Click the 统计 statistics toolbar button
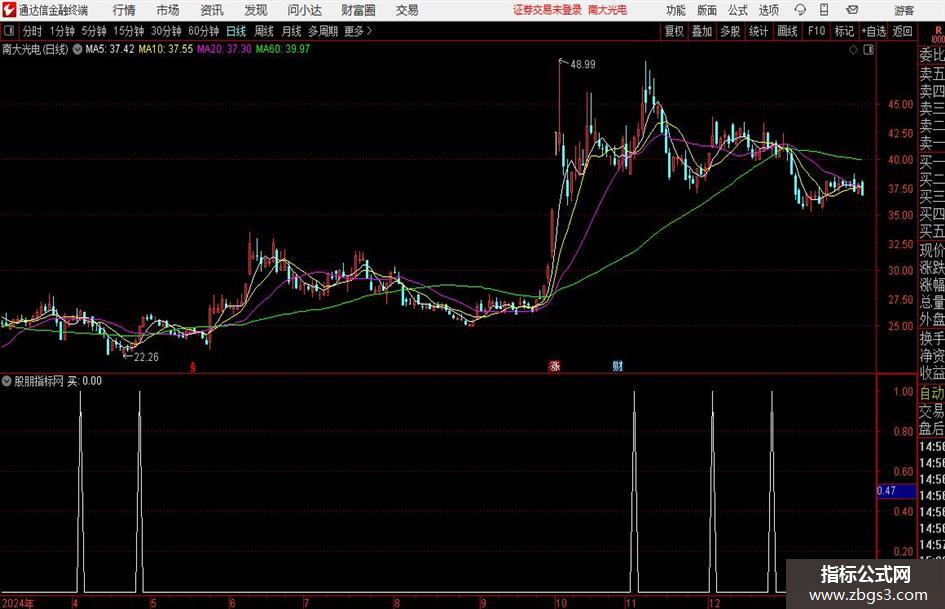 coord(759,31)
